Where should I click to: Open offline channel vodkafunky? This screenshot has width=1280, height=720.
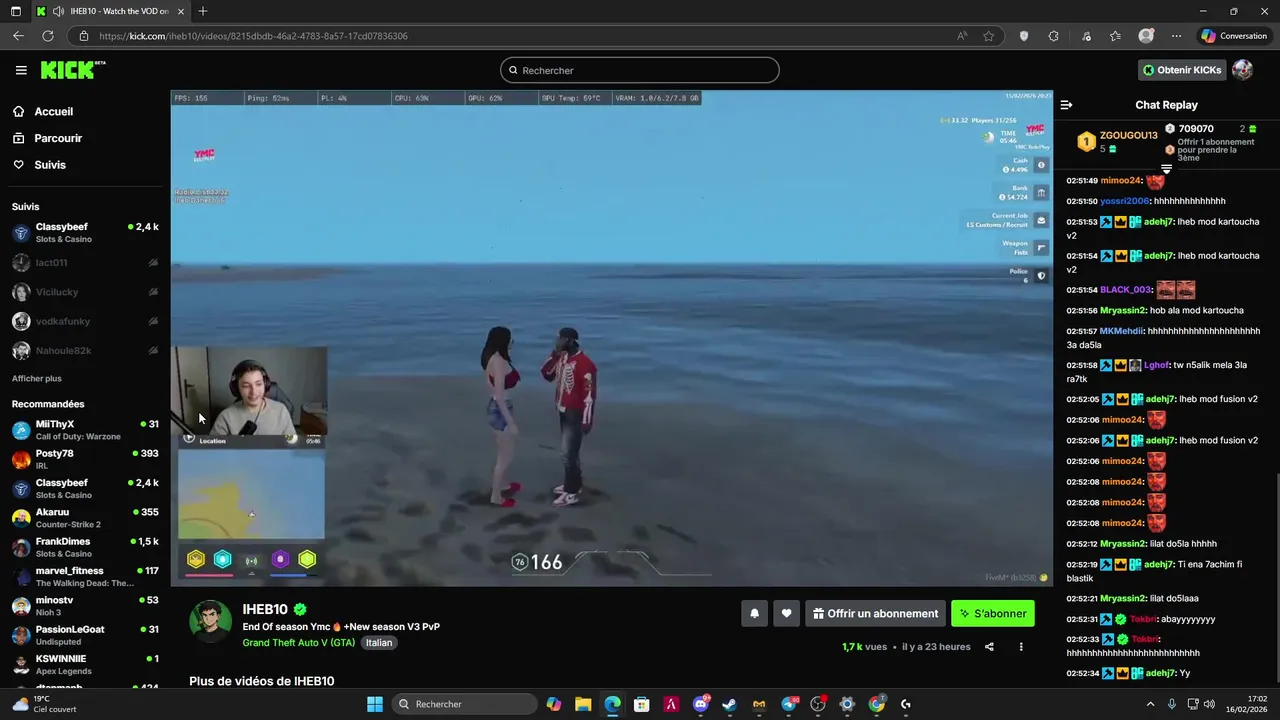click(85, 321)
